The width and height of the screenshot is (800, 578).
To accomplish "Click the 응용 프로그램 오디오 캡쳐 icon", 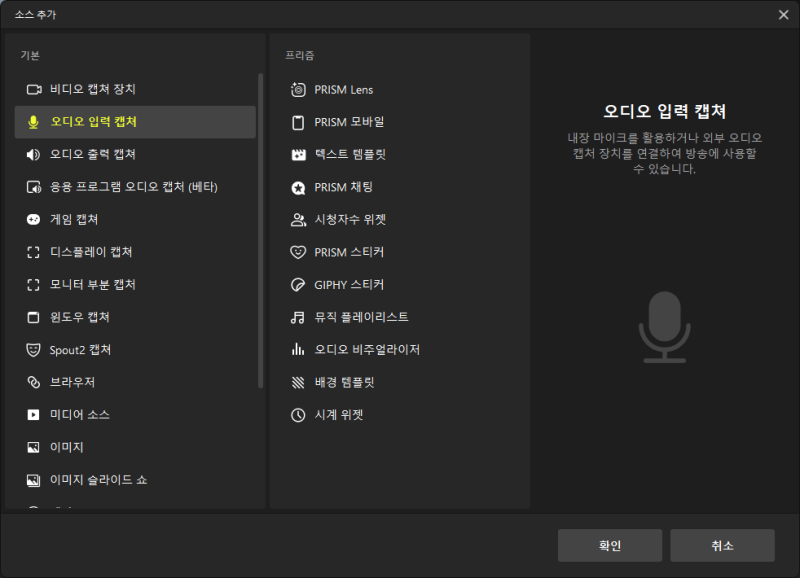I will pyautogui.click(x=34, y=187).
